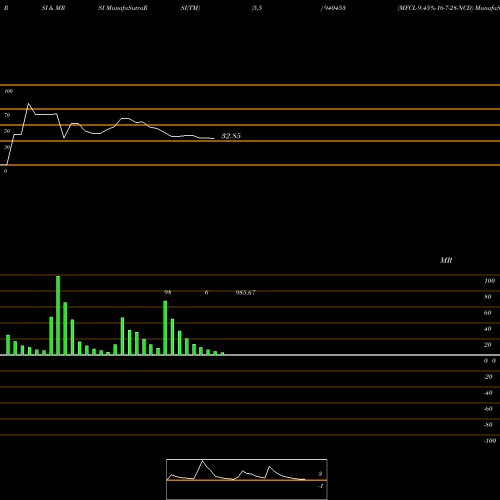Click the tallest green bar in MR chart
The height and width of the screenshot is (500, 500).
point(58,315)
